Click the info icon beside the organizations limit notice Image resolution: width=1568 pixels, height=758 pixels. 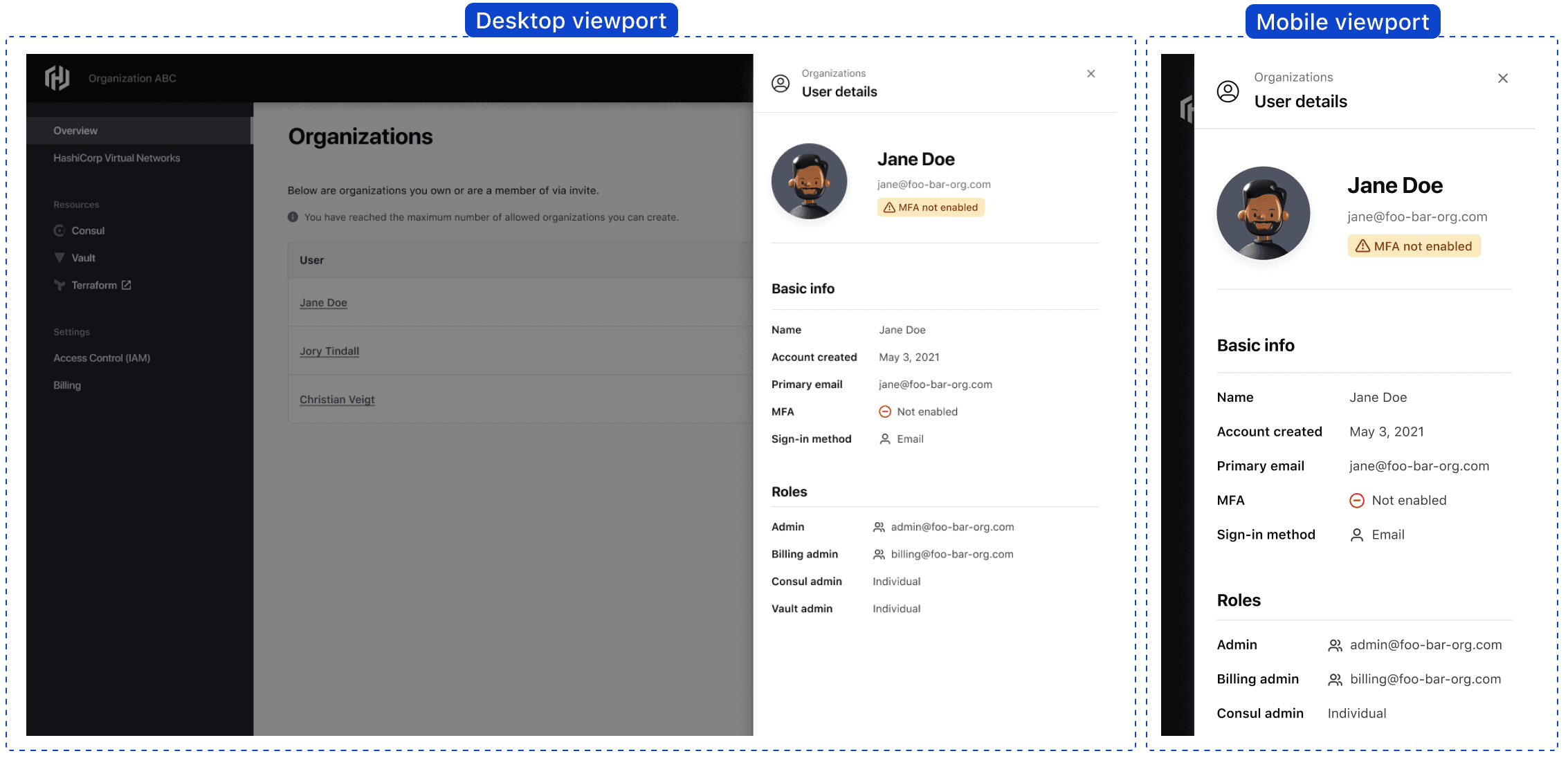(293, 216)
